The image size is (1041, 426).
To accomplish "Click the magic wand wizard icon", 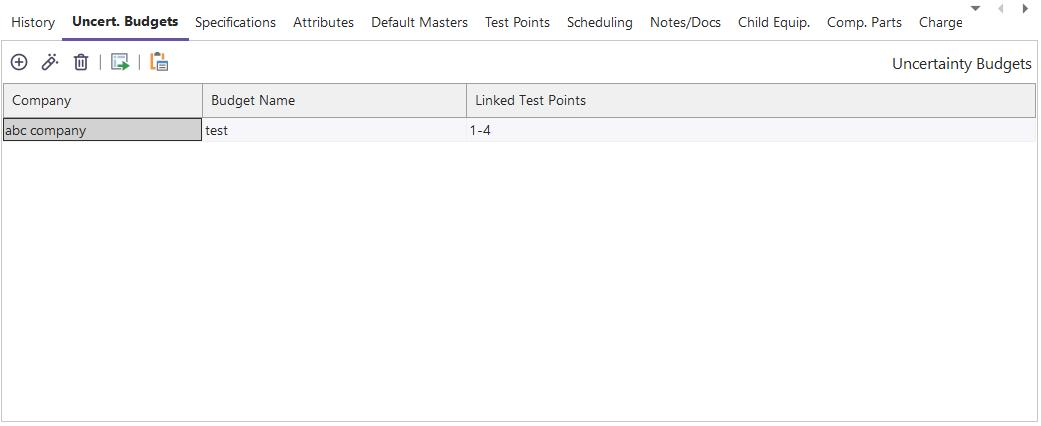I will (x=50, y=62).
